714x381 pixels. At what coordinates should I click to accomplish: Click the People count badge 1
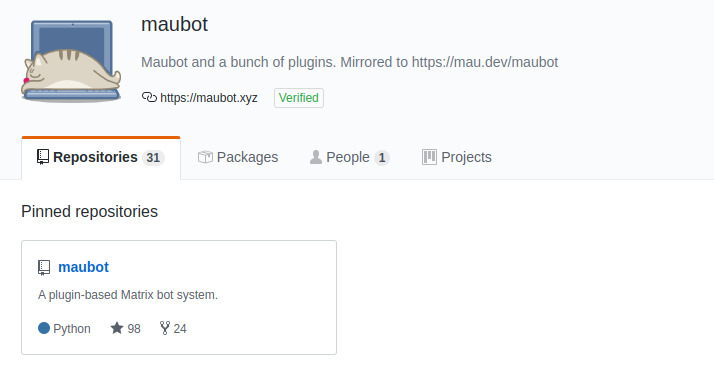[x=382, y=157]
